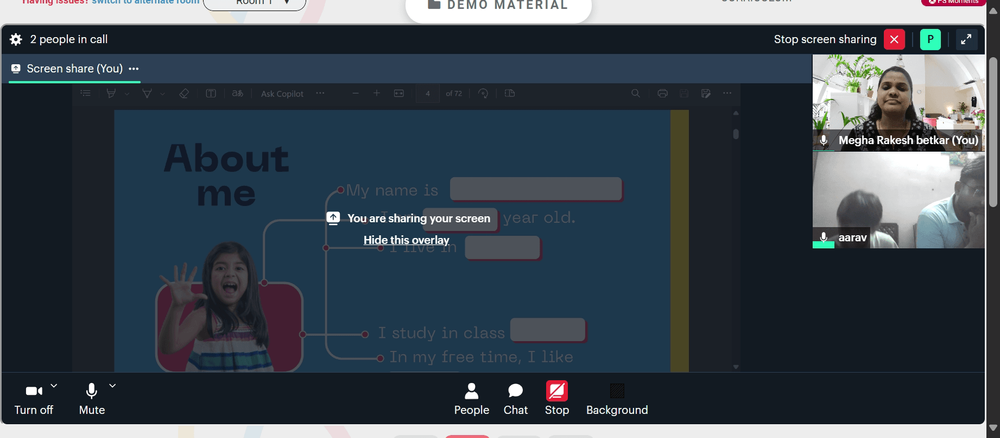Click shared PDF scrollbar down arrow
Screen dimensions: 1000x438
pos(736,367)
